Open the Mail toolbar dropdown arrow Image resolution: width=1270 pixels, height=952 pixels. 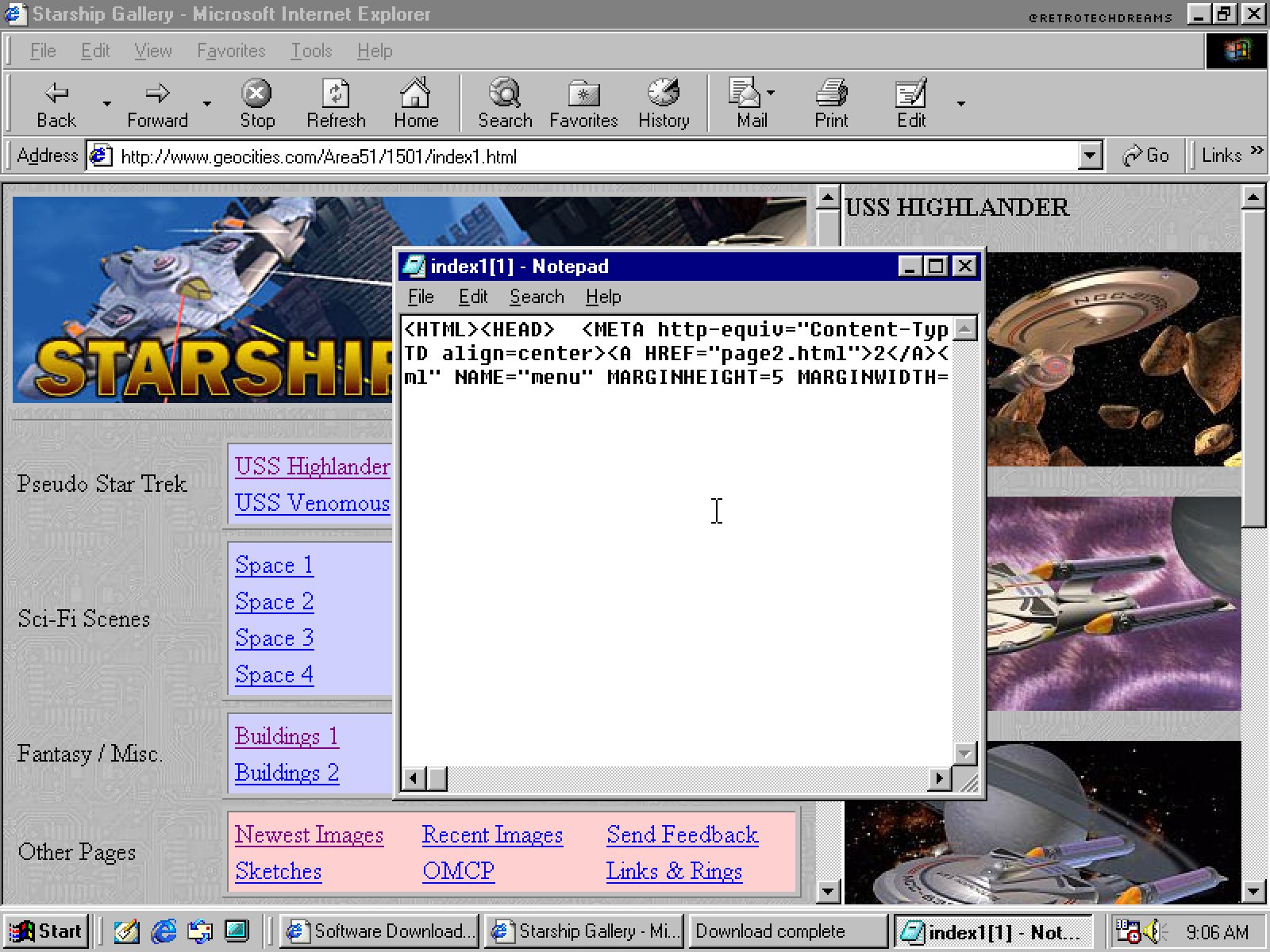coord(768,92)
